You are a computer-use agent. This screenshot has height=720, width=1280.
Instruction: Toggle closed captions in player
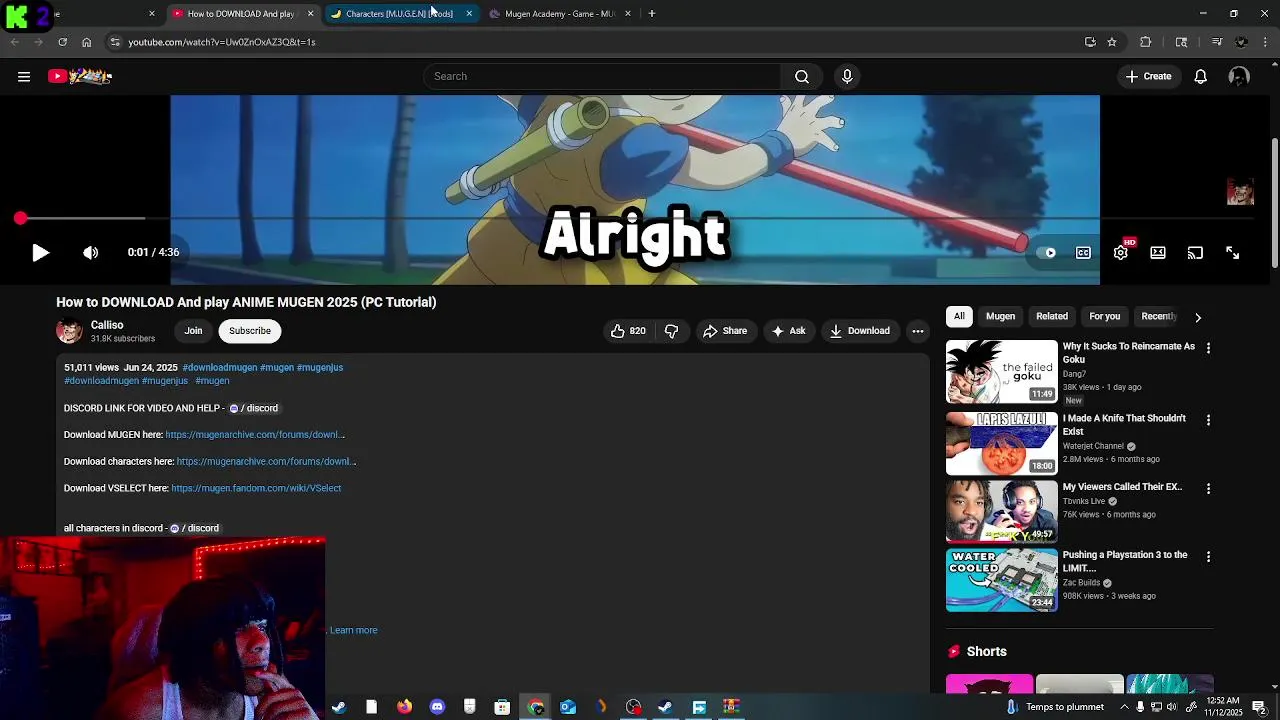(x=1083, y=253)
